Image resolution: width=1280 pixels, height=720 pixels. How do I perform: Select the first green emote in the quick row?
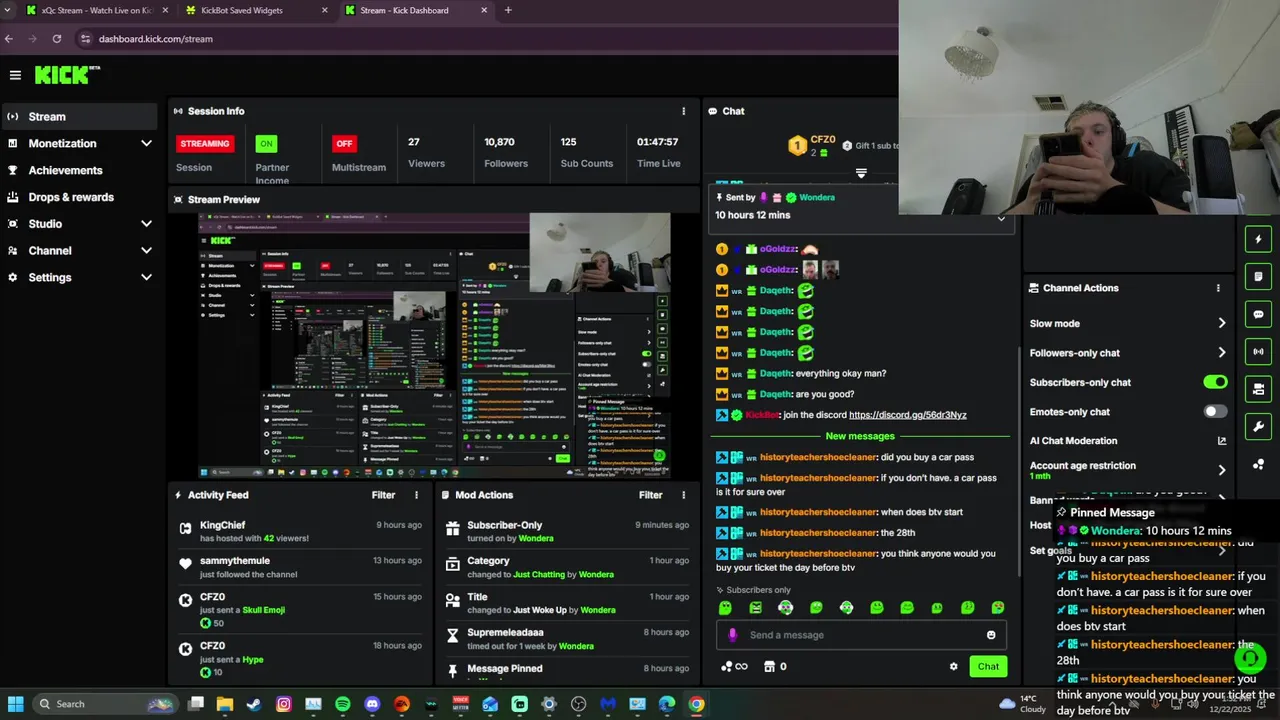click(725, 608)
